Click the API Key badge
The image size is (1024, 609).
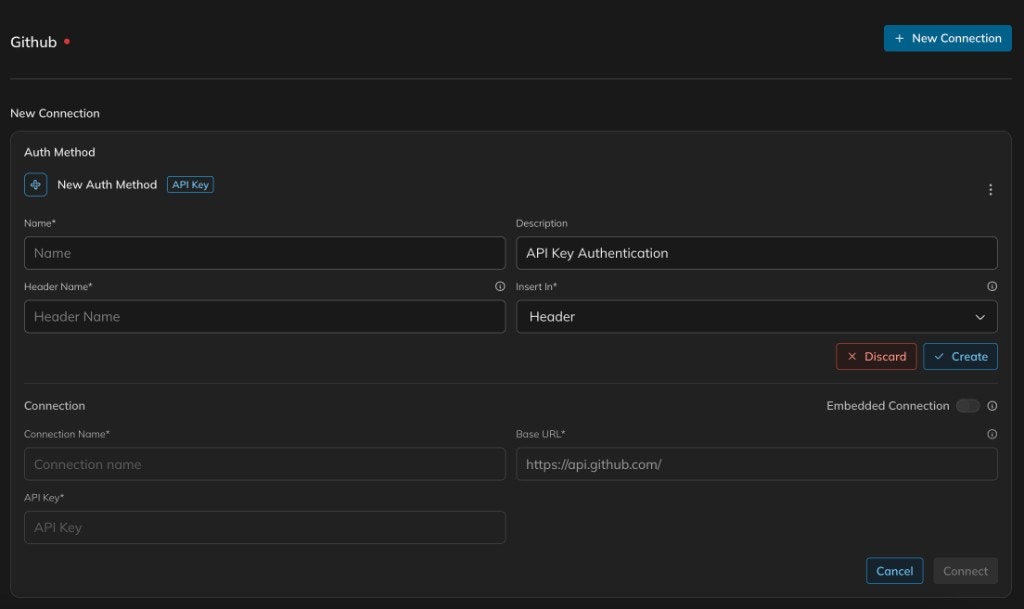point(190,184)
